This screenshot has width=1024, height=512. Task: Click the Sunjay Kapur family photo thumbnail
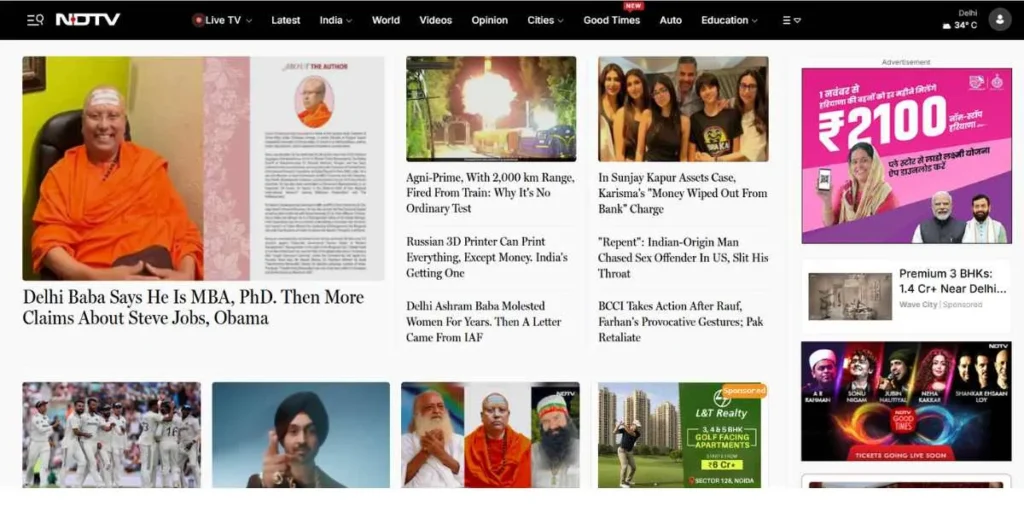point(683,109)
